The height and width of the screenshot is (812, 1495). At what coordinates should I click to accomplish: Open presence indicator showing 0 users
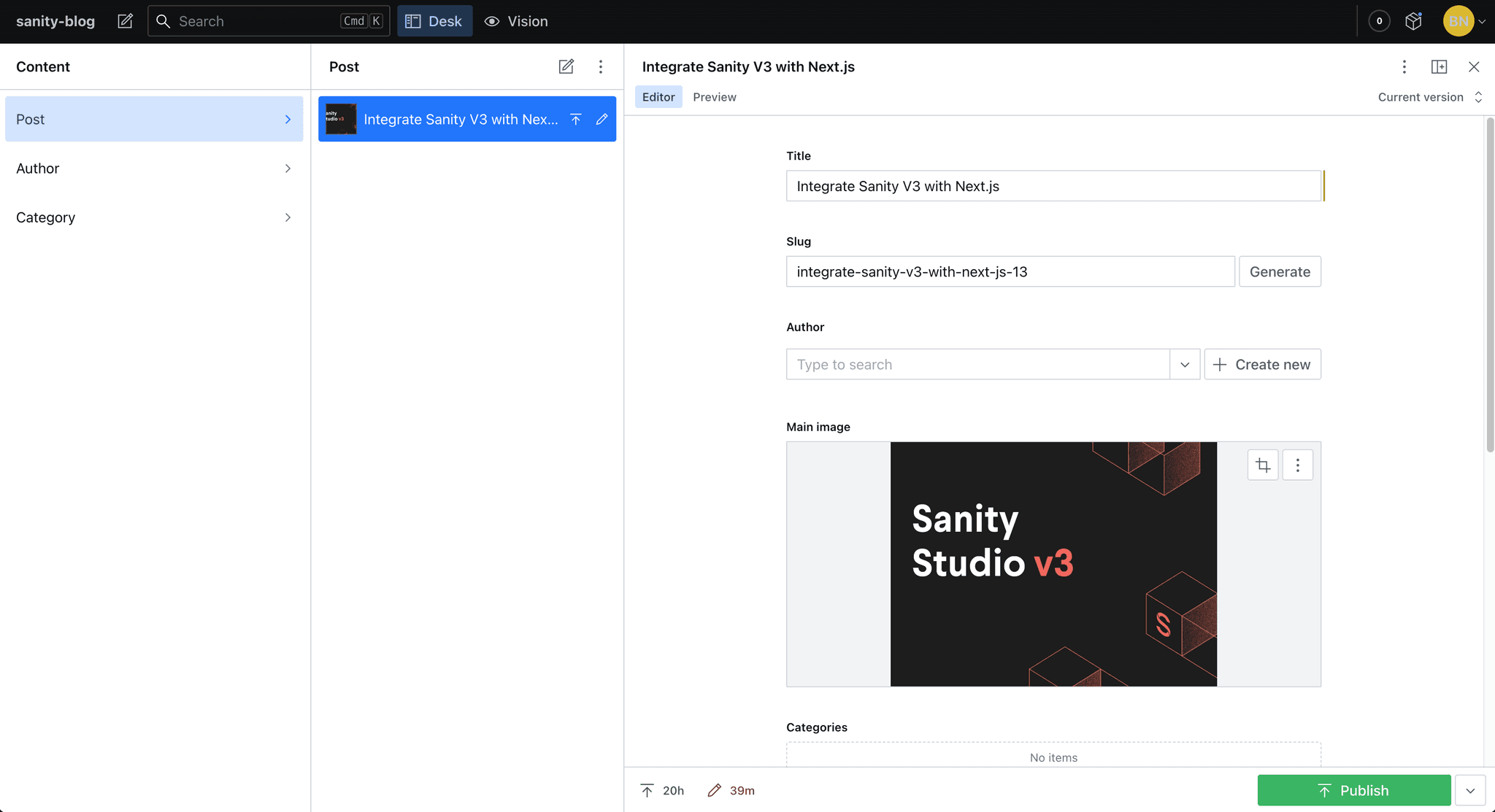[x=1379, y=21]
